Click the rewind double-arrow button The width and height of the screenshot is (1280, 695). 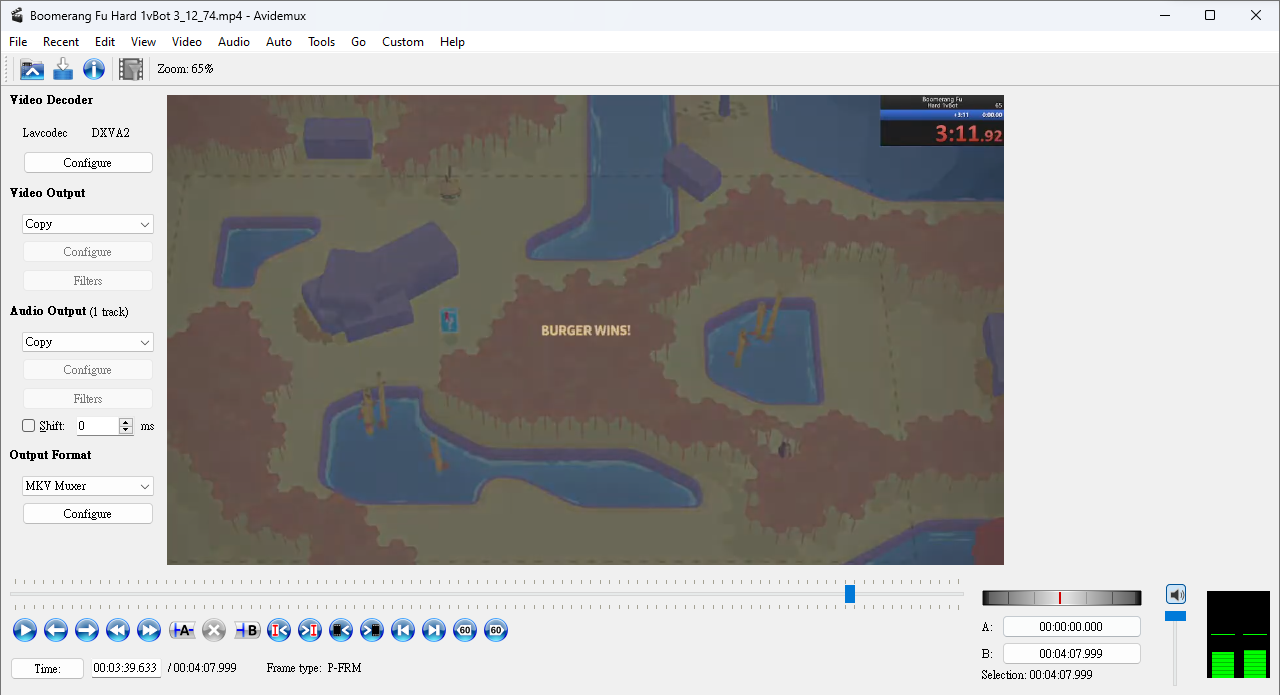point(118,630)
